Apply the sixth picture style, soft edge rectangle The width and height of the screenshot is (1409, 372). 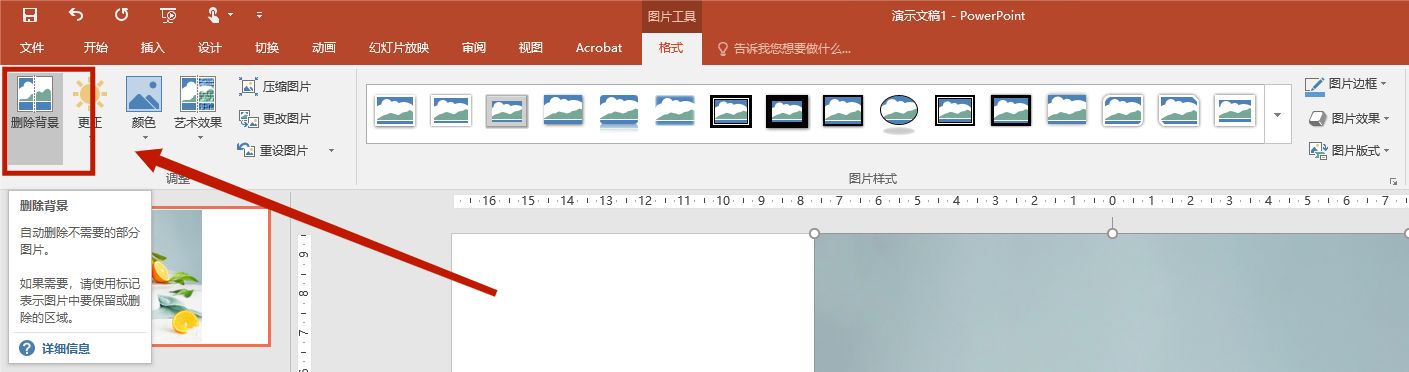(675, 110)
